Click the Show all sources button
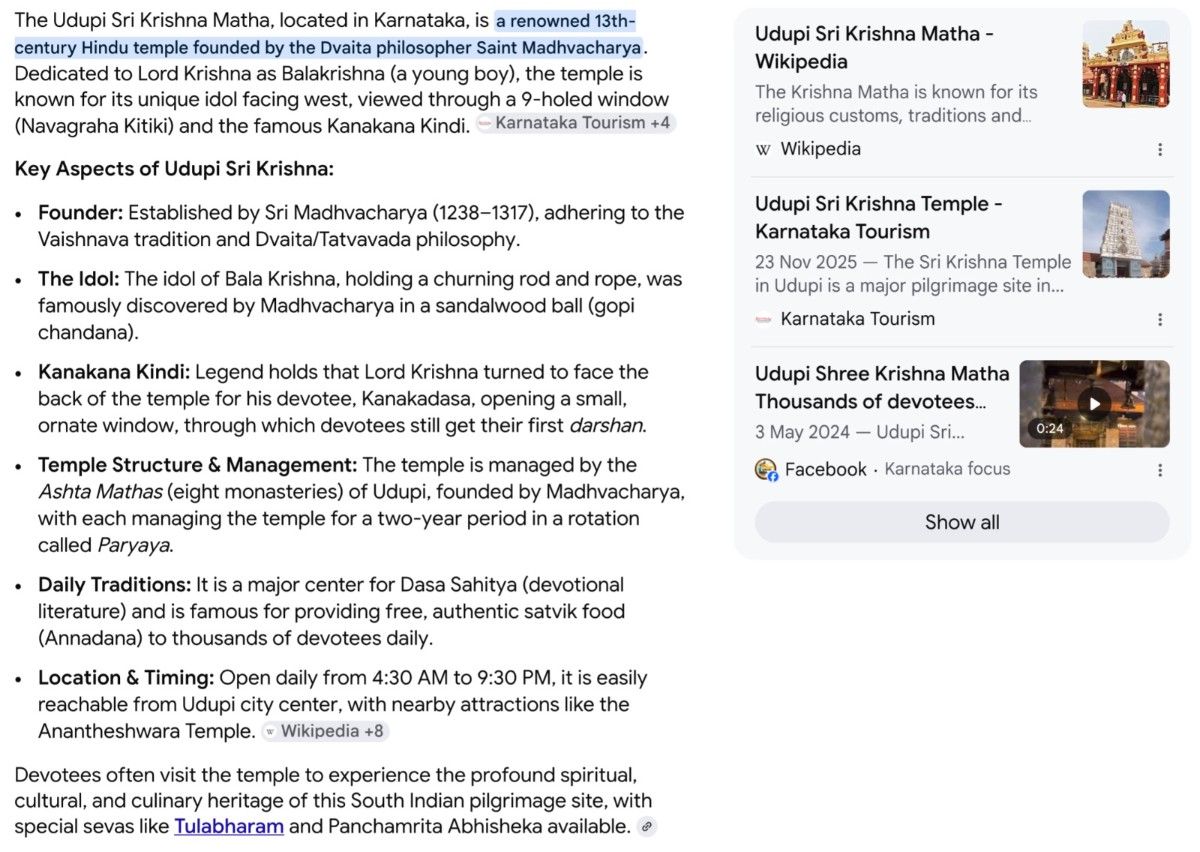This screenshot has height=852, width=1200. tap(962, 522)
